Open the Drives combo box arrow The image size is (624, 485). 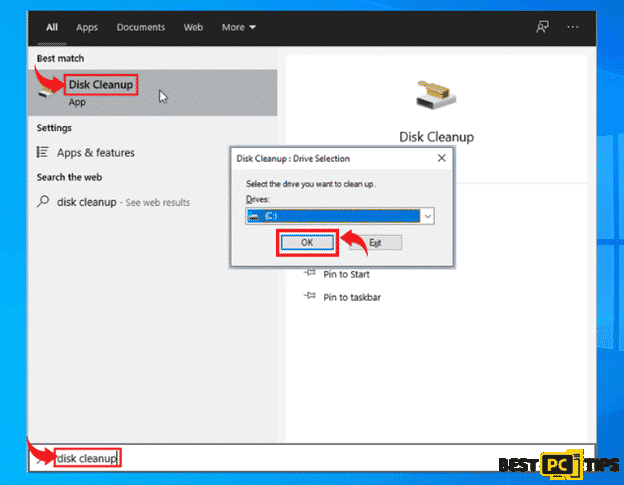click(x=428, y=216)
